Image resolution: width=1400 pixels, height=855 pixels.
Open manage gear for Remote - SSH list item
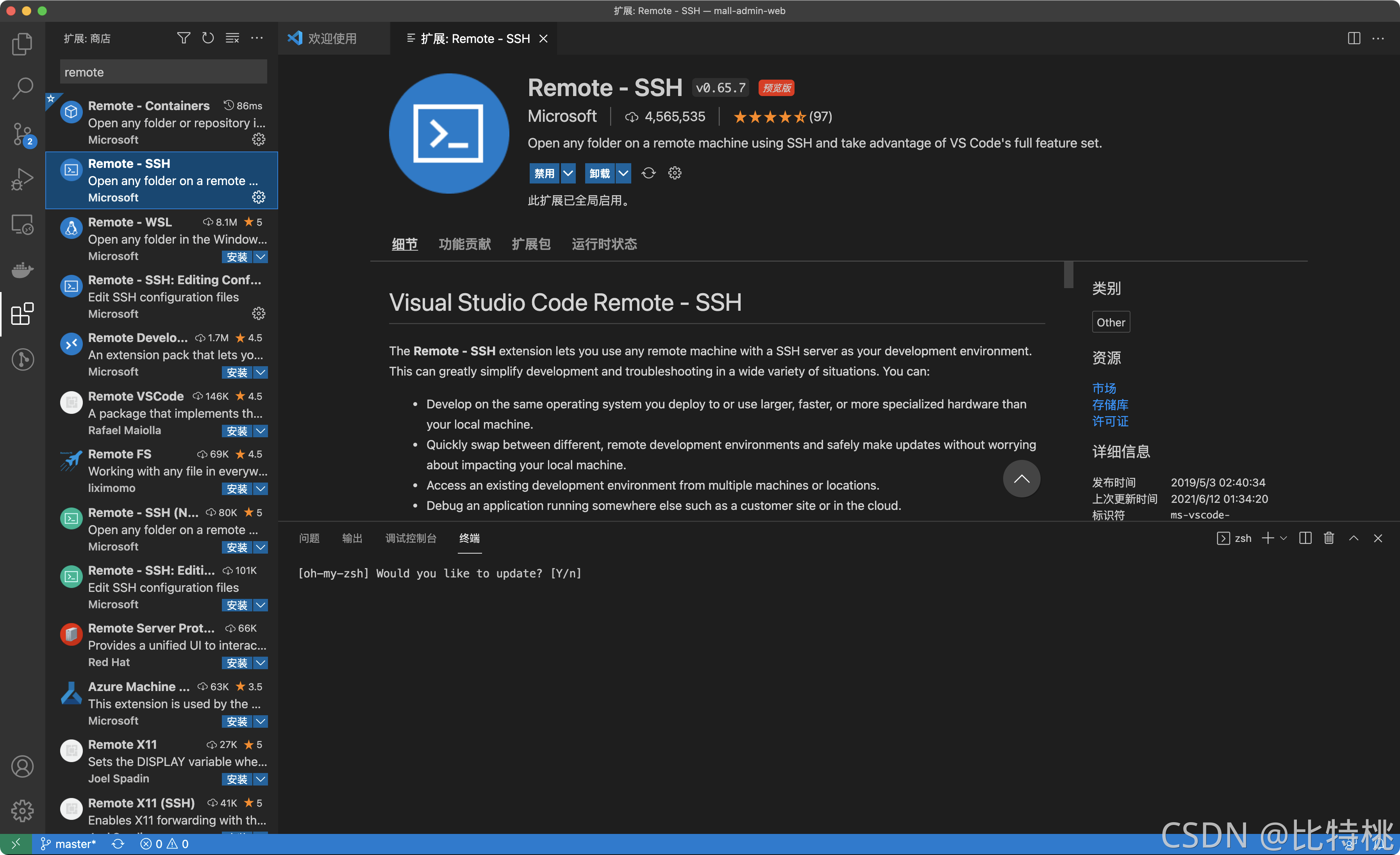point(259,198)
